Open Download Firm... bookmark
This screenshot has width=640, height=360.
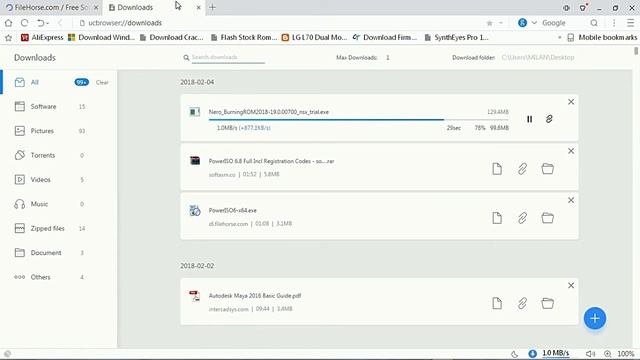pyautogui.click(x=385, y=38)
